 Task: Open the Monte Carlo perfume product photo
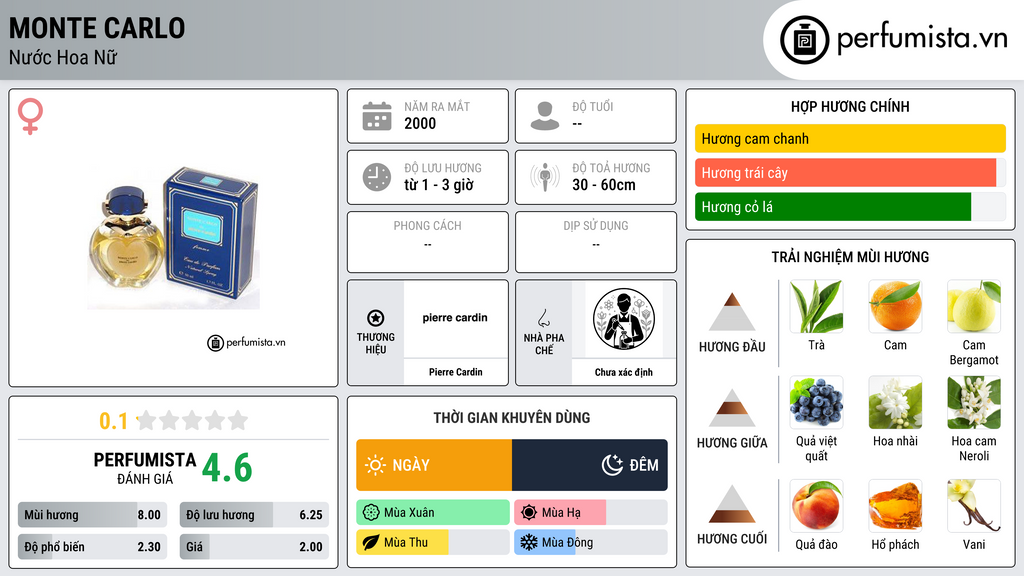pos(174,237)
